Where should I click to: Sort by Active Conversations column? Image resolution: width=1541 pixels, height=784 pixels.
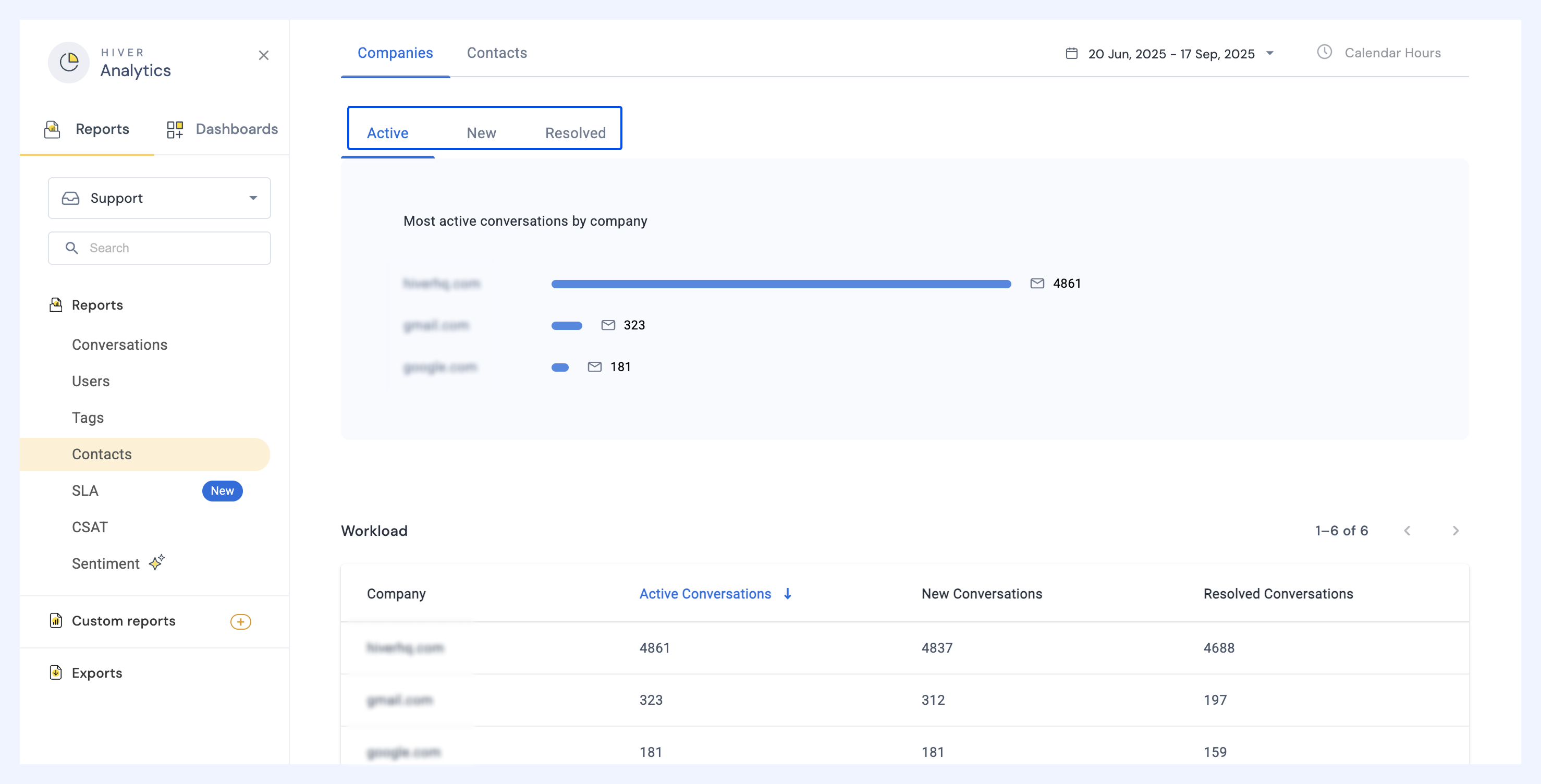[705, 594]
